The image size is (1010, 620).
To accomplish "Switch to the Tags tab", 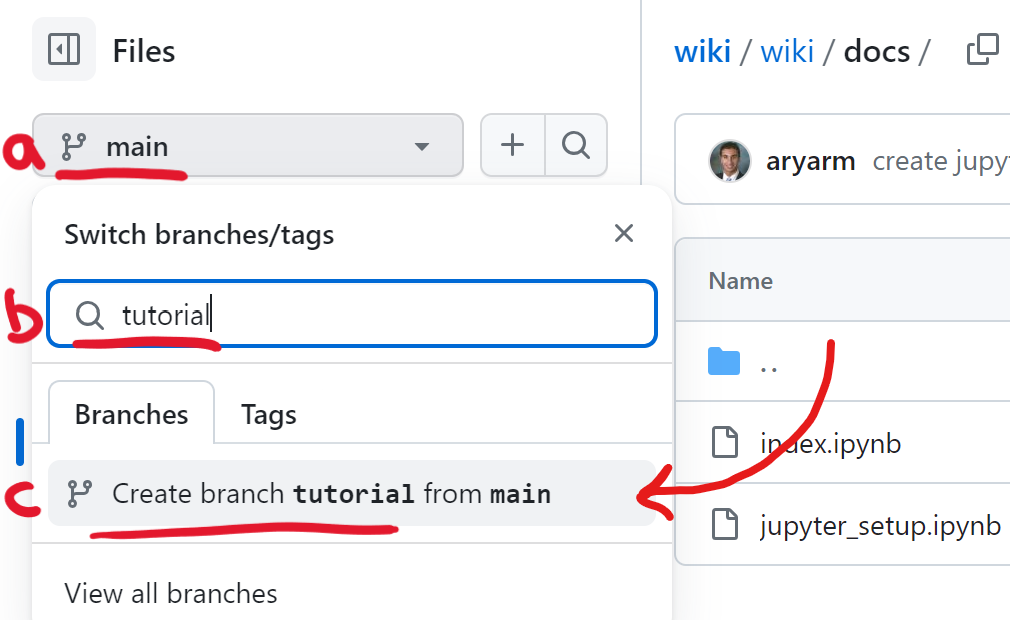I will (x=269, y=414).
